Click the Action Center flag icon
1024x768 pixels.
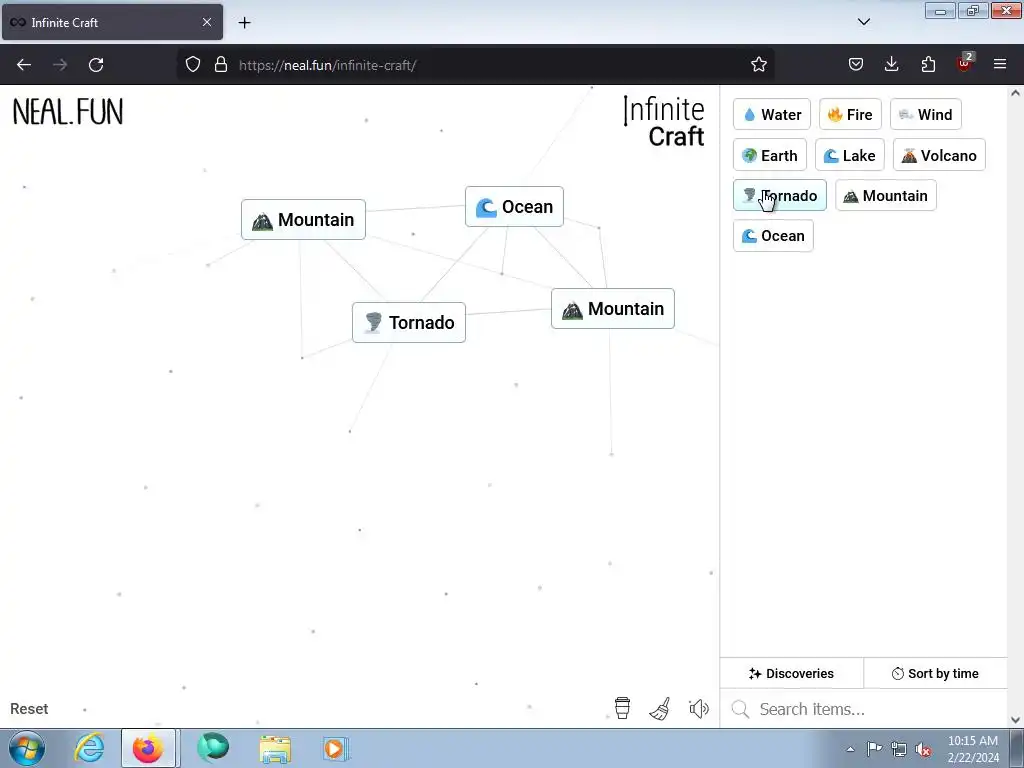pos(874,749)
